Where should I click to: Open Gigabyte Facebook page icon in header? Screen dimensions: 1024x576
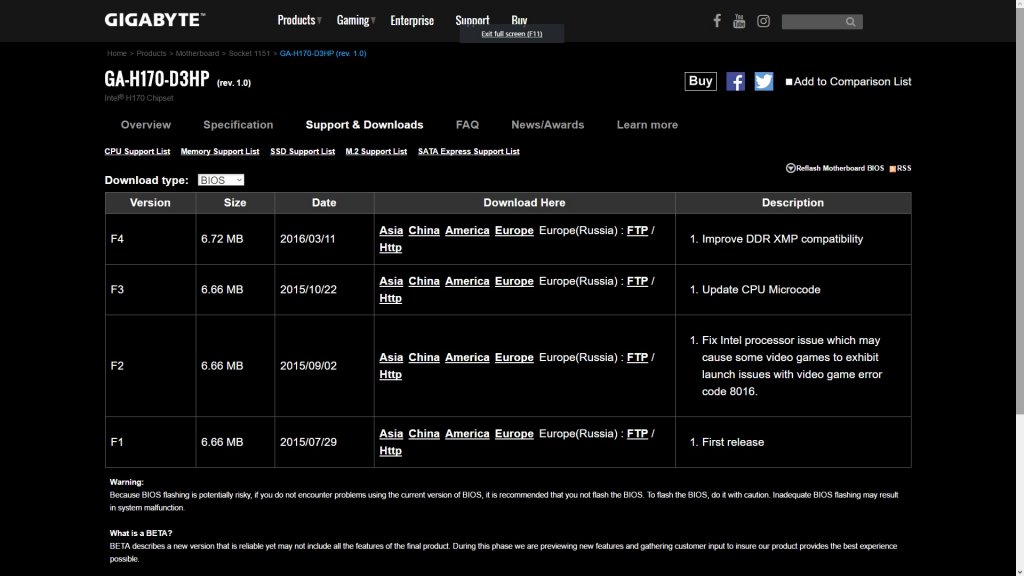pos(717,21)
